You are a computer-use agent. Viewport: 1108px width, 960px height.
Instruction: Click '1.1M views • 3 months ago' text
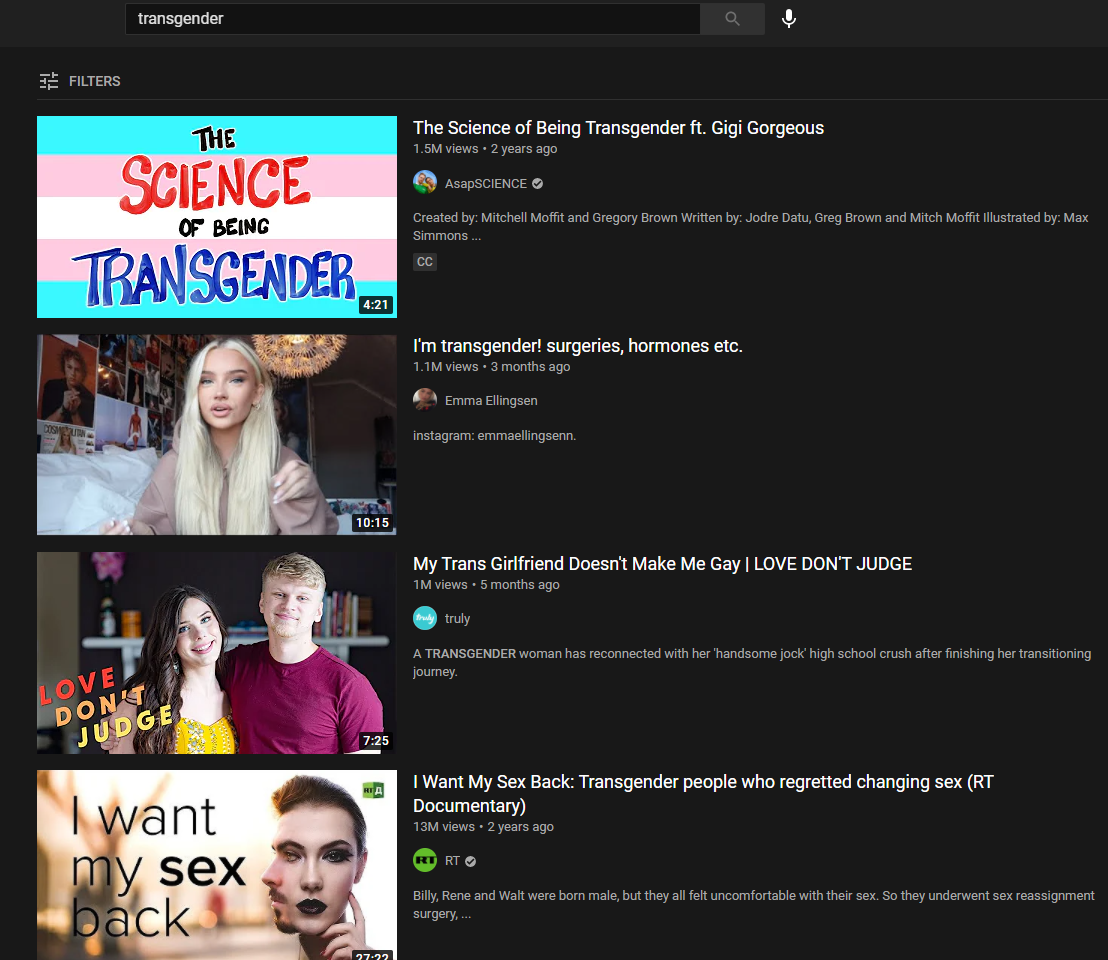(491, 367)
